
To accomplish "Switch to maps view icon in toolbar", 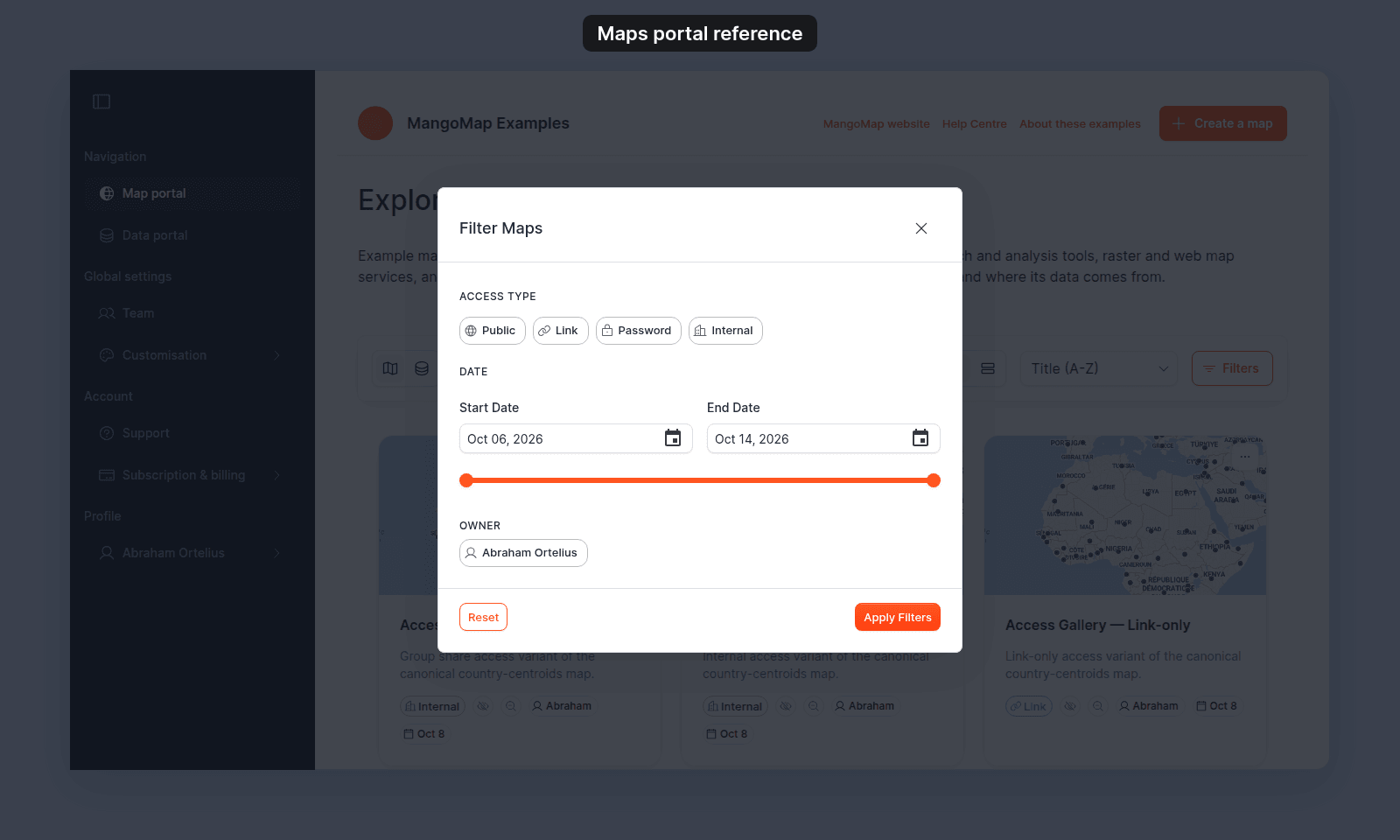I will pos(390,369).
